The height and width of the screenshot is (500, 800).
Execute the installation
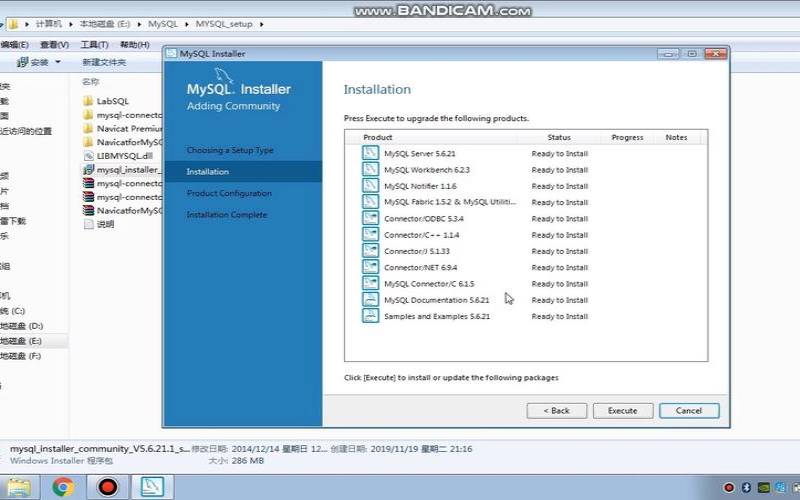[x=622, y=411]
